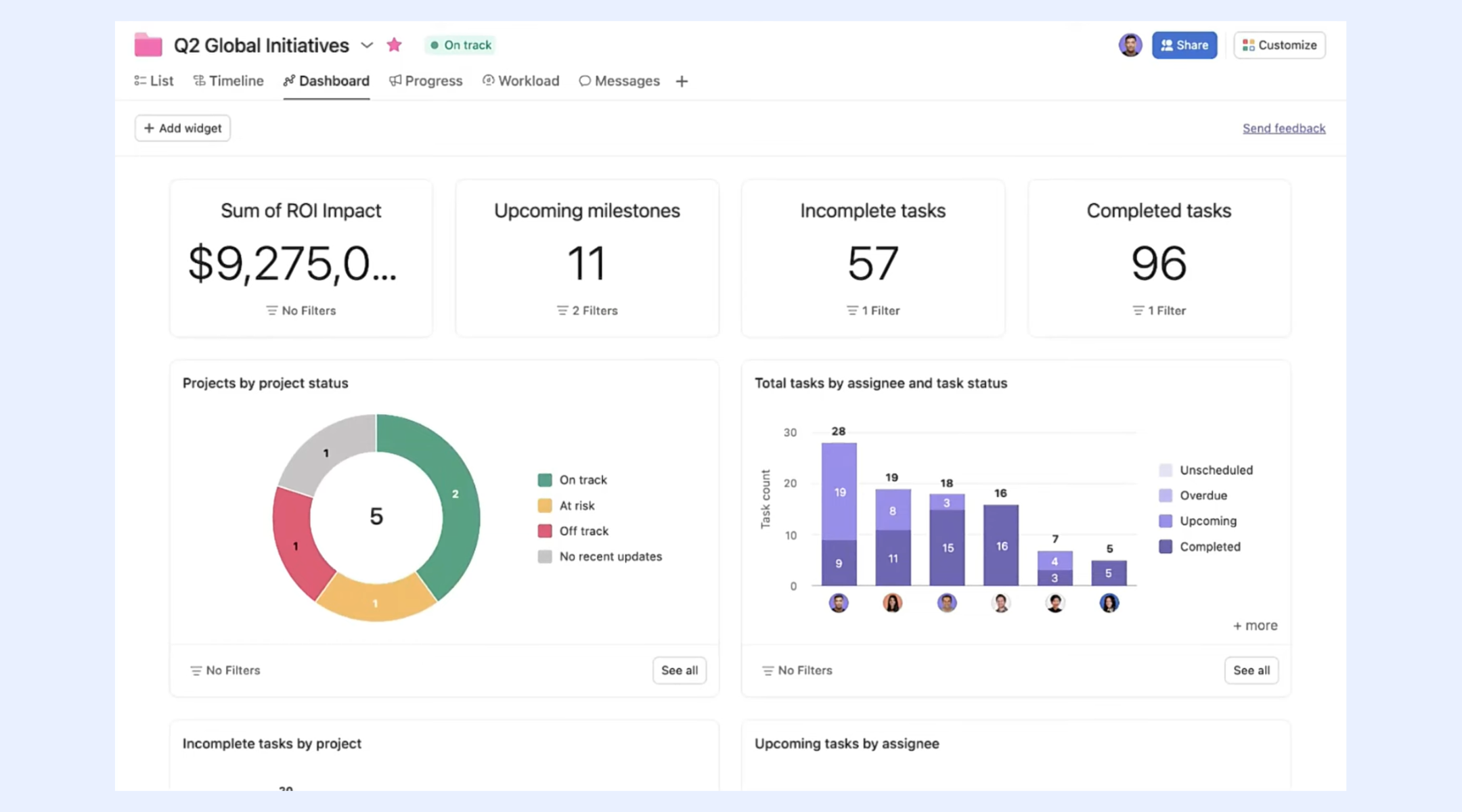Open the Incomplete tasks count 57
The image size is (1462, 812).
pyautogui.click(x=873, y=263)
